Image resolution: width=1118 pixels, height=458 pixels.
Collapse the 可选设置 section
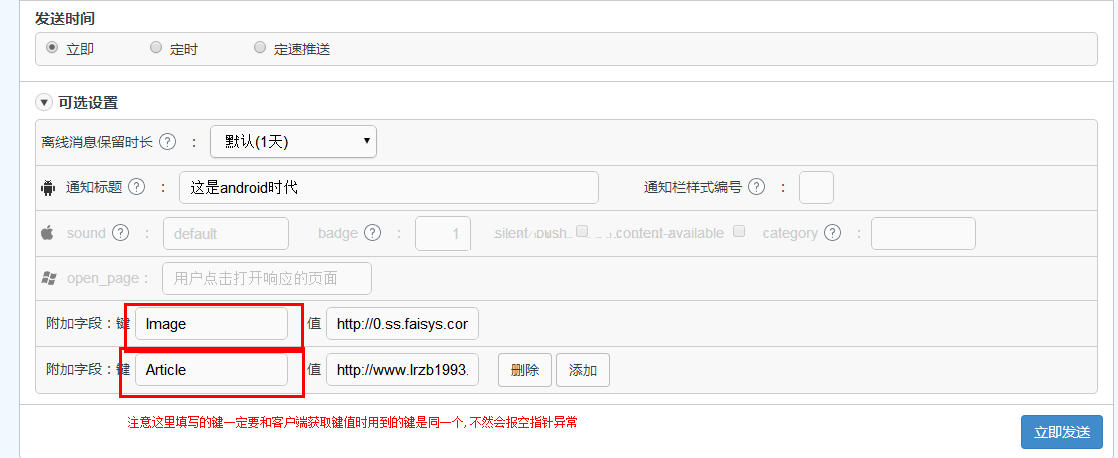tap(44, 102)
